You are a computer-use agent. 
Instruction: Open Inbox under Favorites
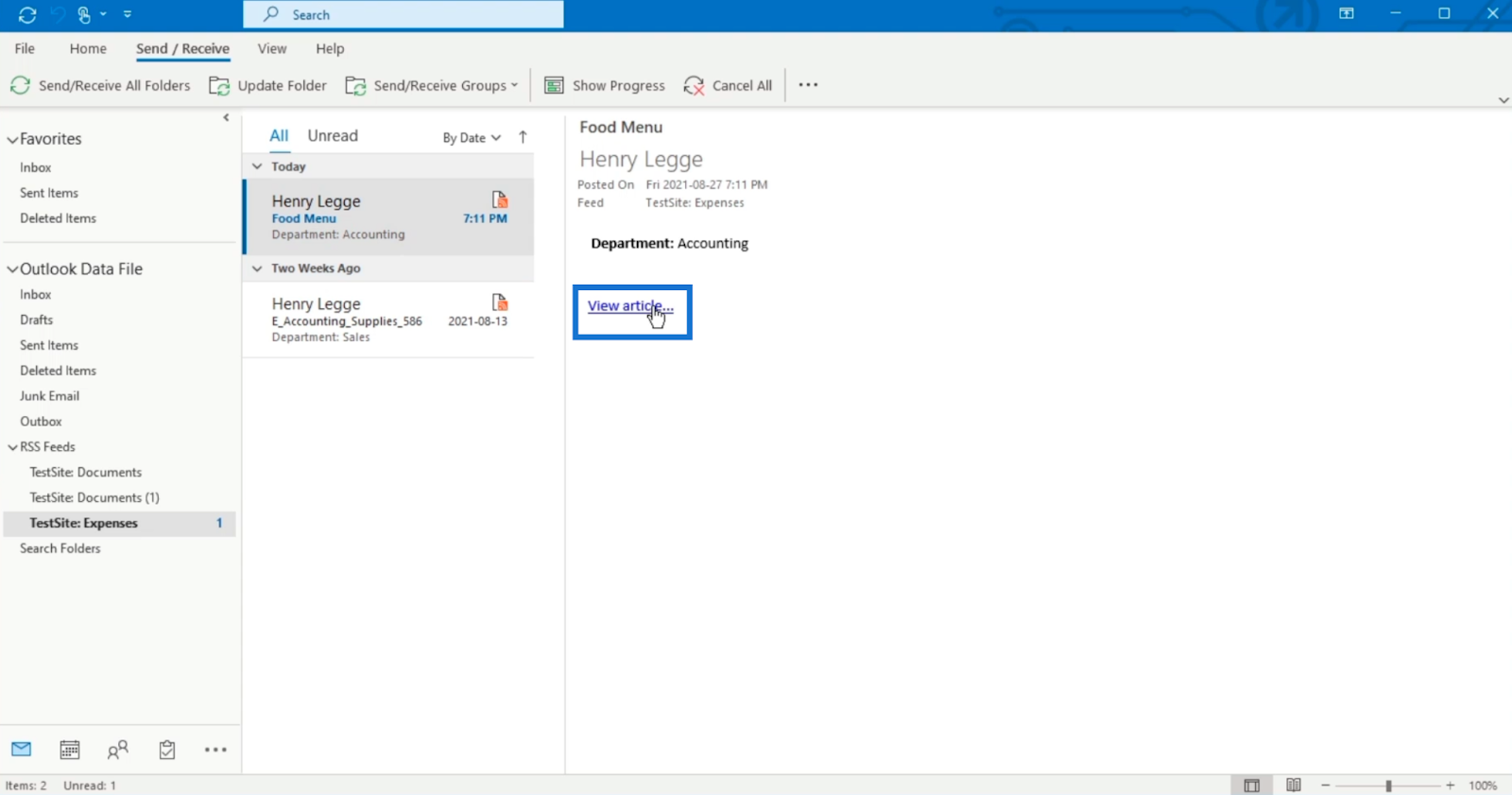(x=36, y=167)
